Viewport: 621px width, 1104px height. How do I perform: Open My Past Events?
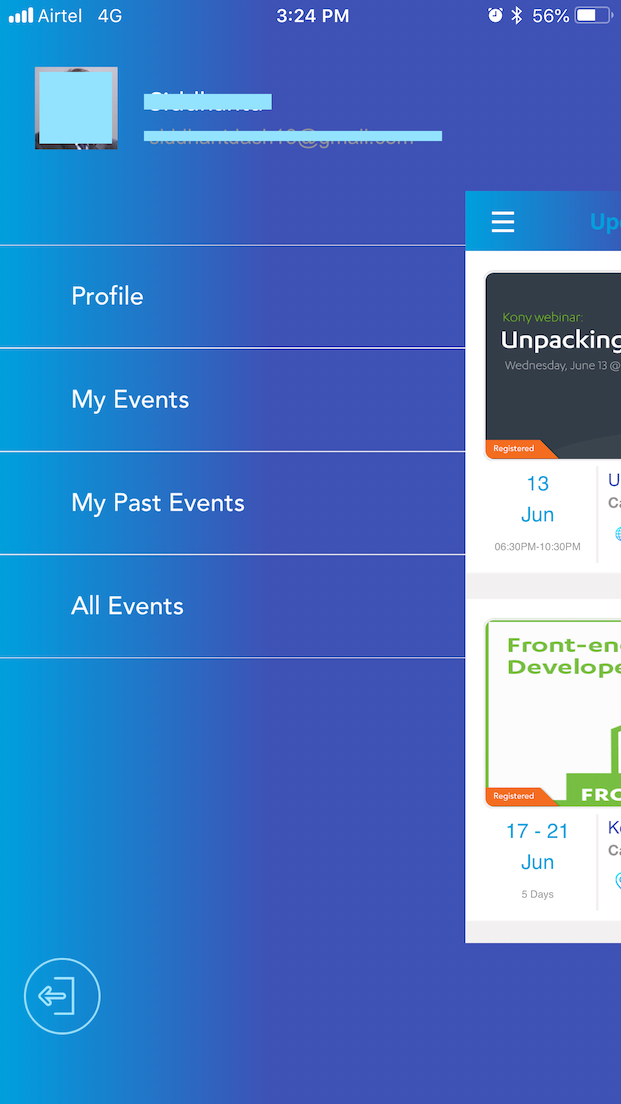coord(158,503)
